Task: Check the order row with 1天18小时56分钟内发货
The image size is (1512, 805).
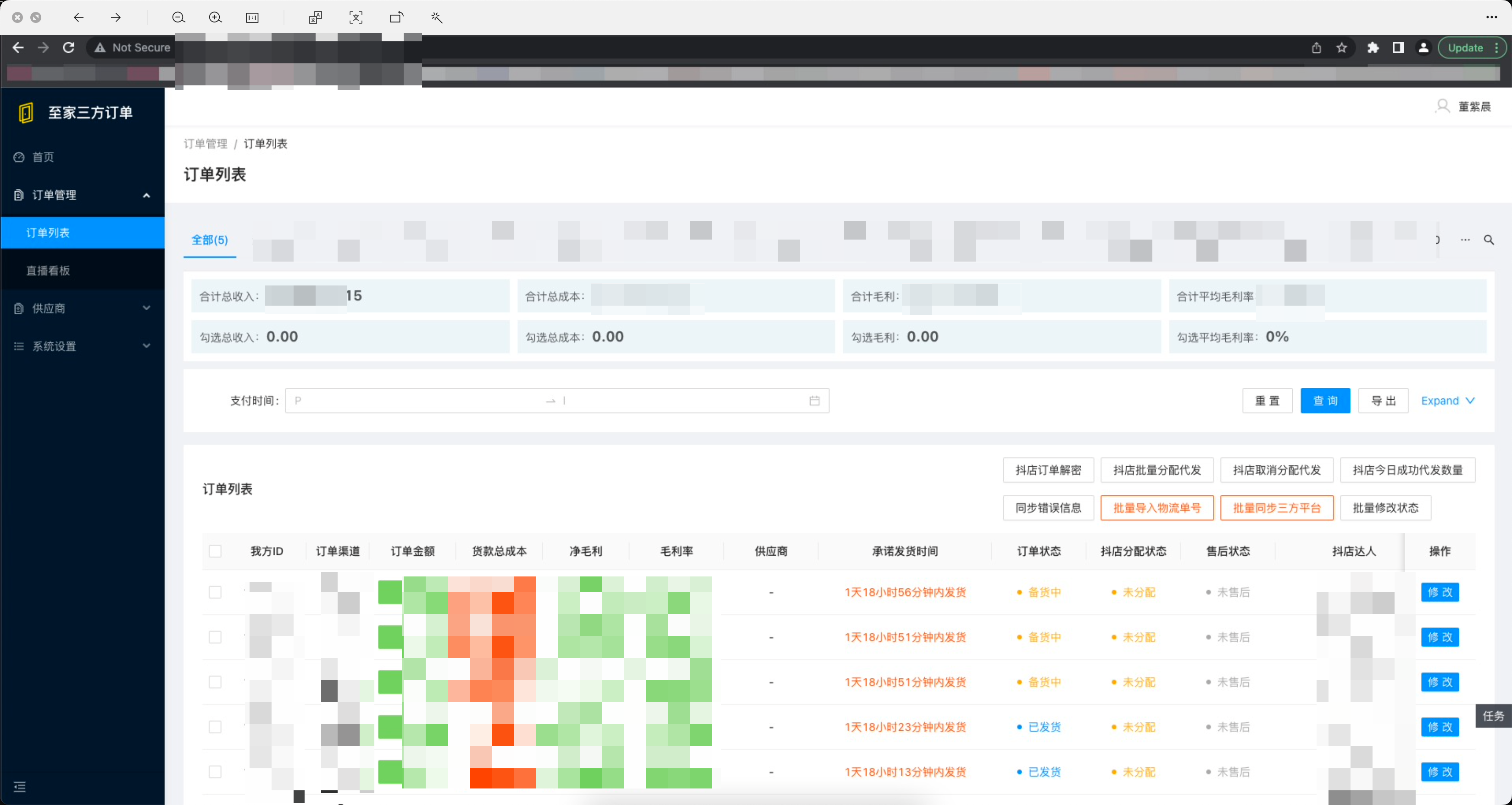Action: [216, 593]
